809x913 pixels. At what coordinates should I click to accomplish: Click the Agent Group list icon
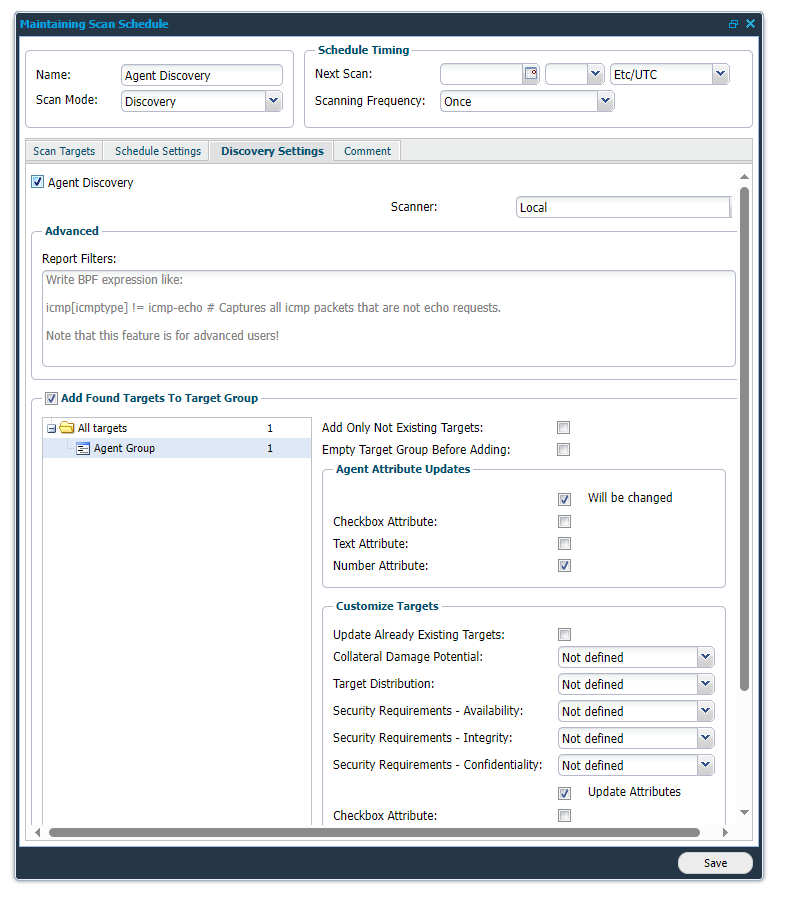pyautogui.click(x=84, y=449)
